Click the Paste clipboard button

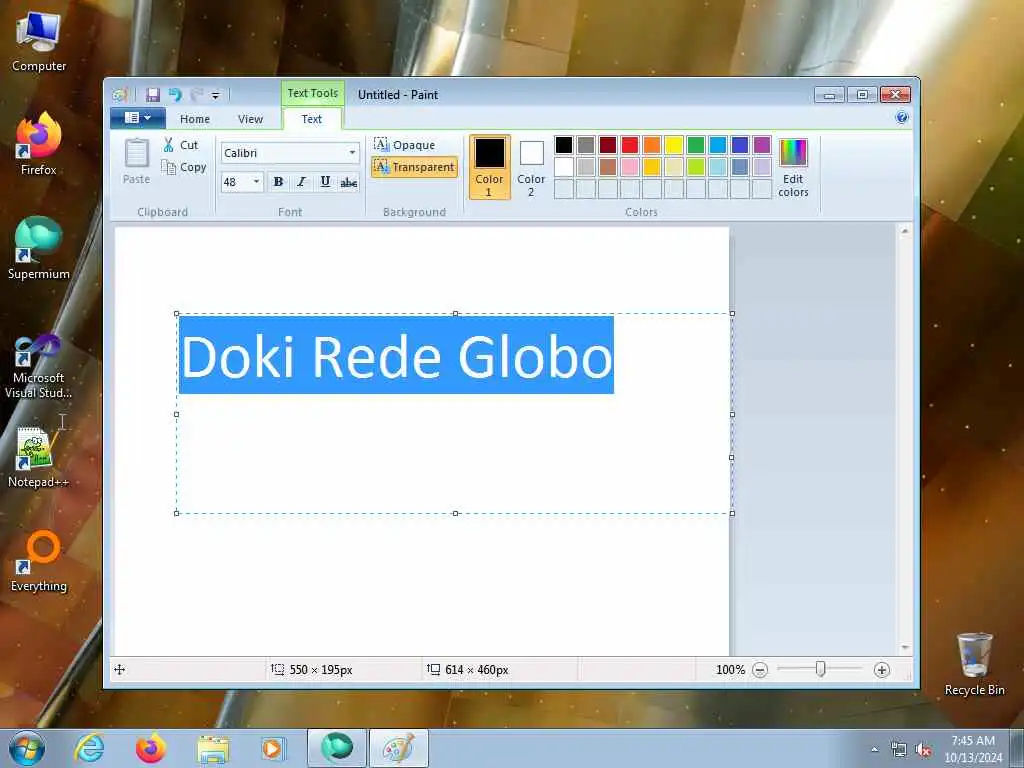pyautogui.click(x=136, y=161)
